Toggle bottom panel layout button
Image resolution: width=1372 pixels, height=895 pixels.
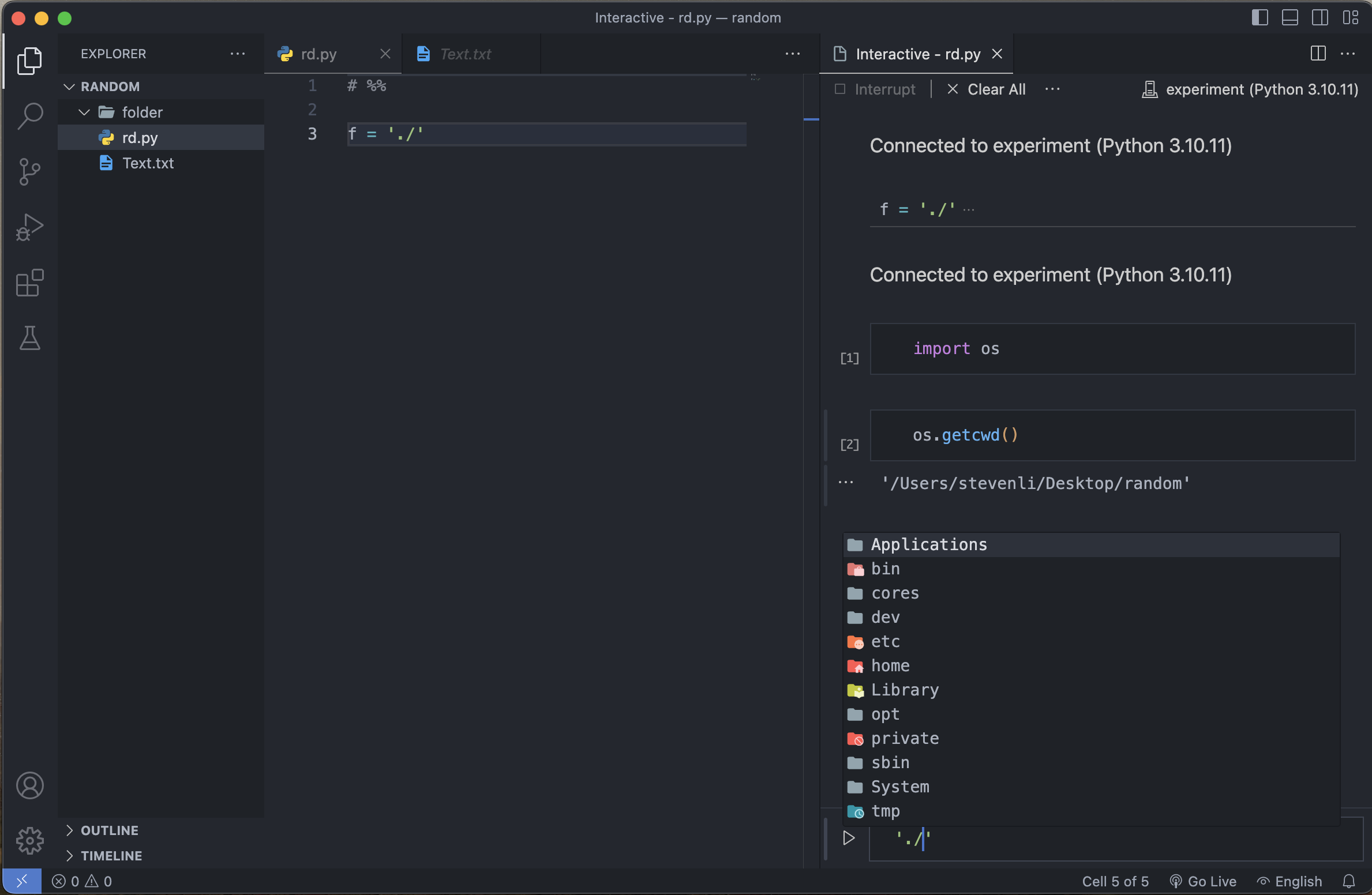click(1289, 18)
